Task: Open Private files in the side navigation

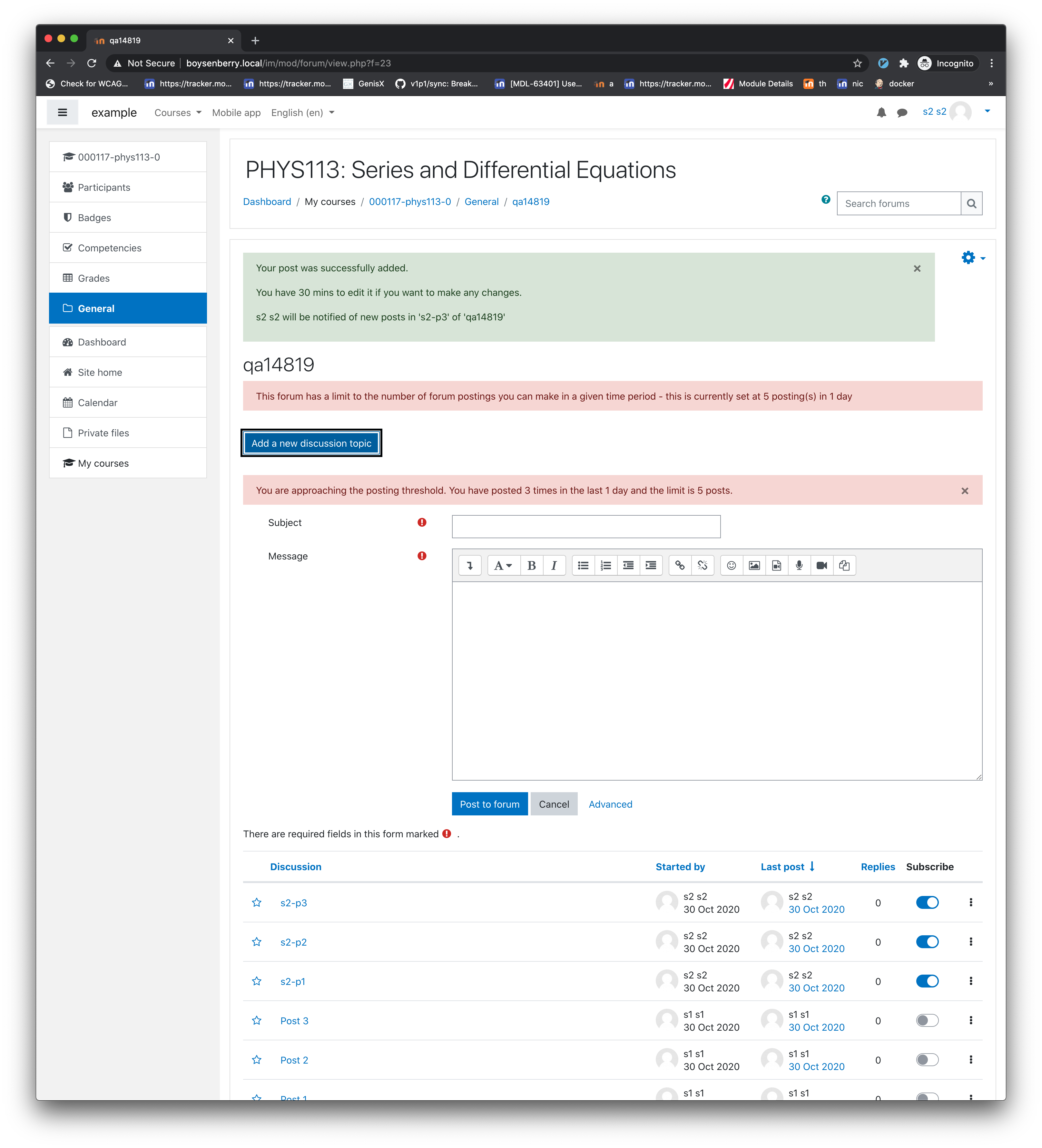Action: 128,433
